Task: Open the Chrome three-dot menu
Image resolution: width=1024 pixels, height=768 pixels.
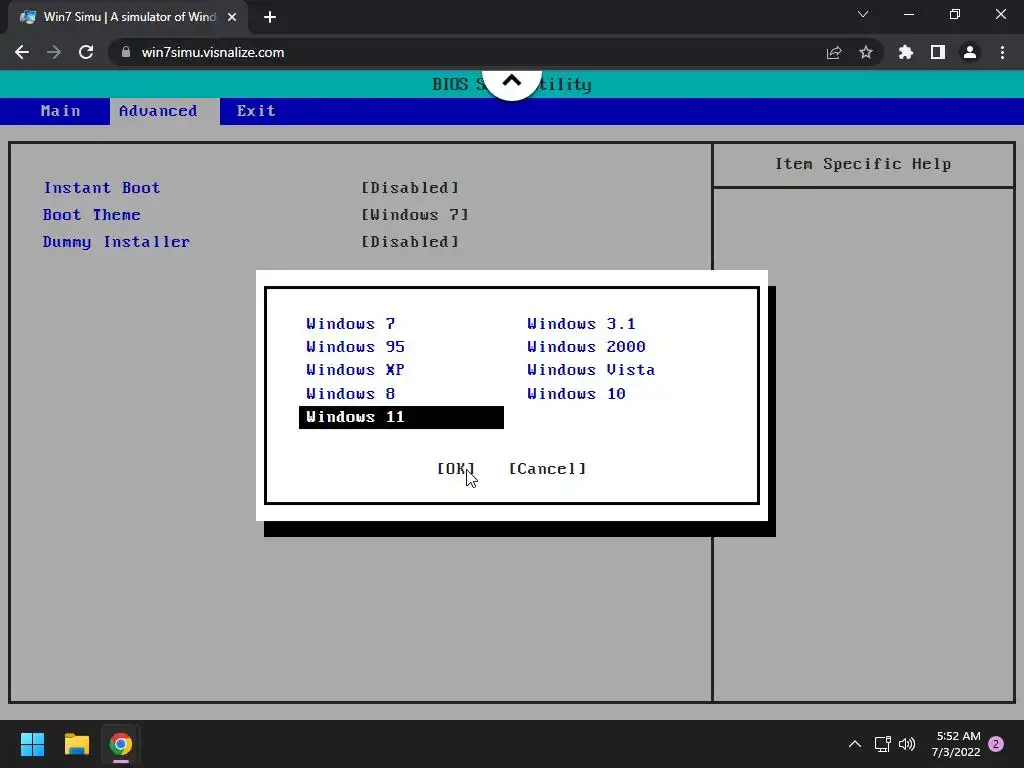Action: click(1002, 52)
